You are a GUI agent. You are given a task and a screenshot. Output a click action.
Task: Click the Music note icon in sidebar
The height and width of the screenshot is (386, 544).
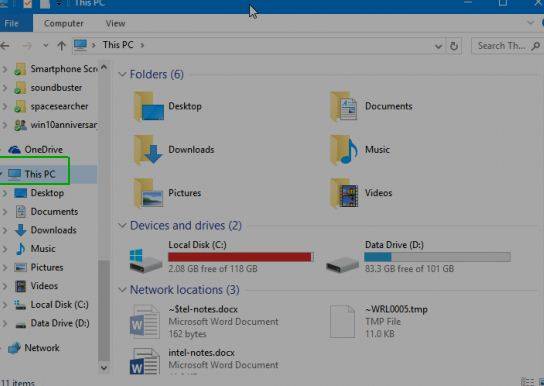pos(20,249)
